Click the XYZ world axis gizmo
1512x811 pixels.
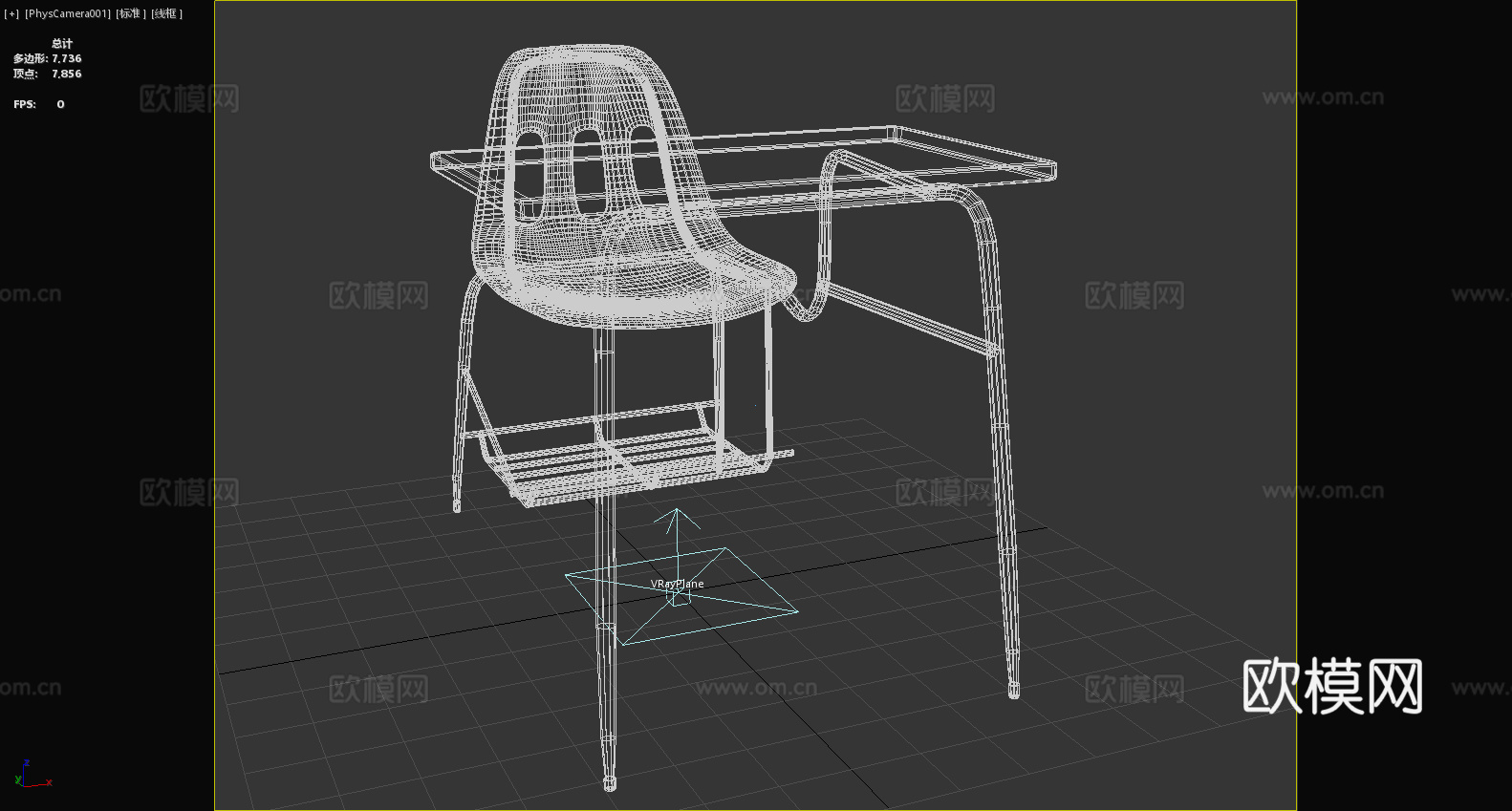[32, 775]
